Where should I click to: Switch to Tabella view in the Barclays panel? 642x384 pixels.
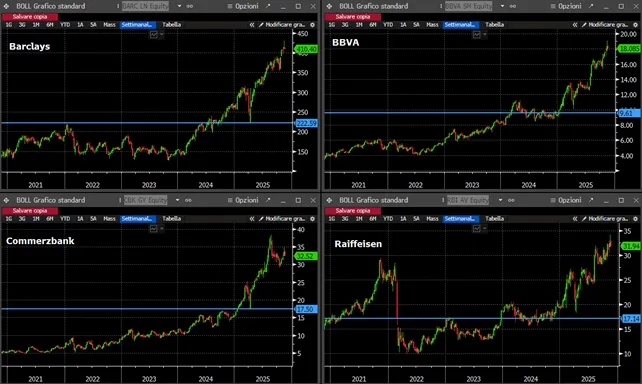pos(172,25)
